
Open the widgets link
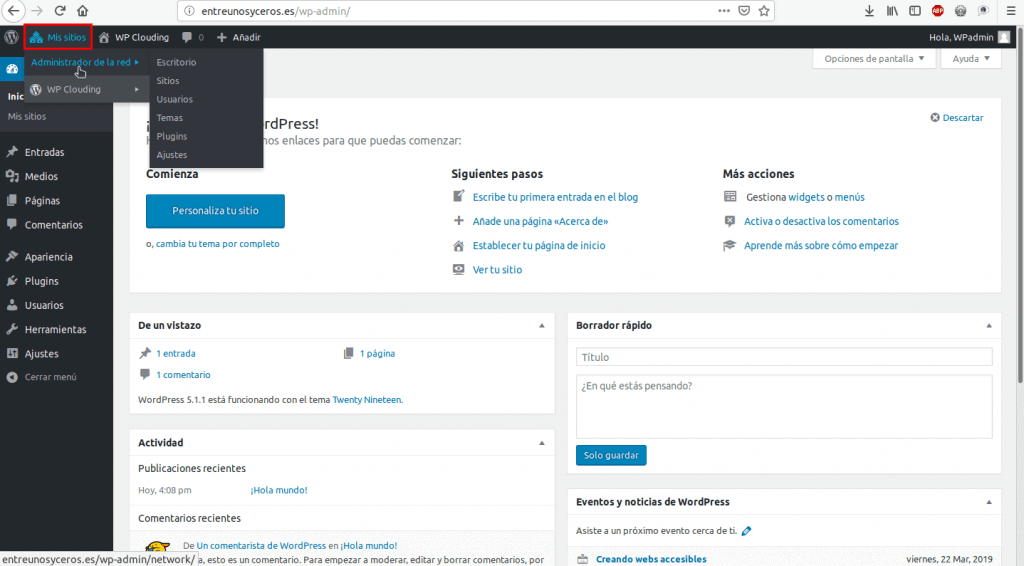pyautogui.click(x=806, y=197)
